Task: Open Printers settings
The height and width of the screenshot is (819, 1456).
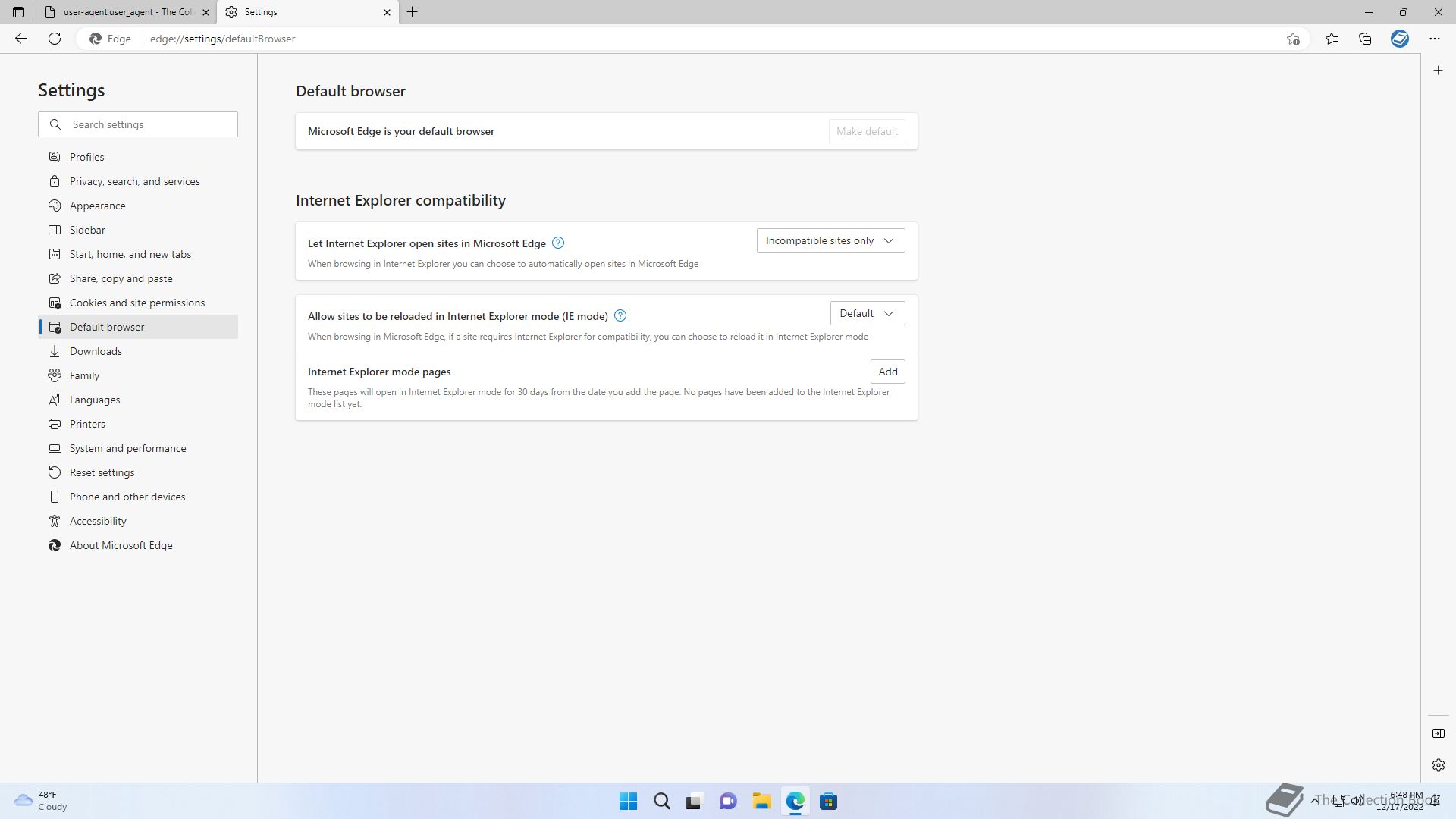Action: click(138, 424)
